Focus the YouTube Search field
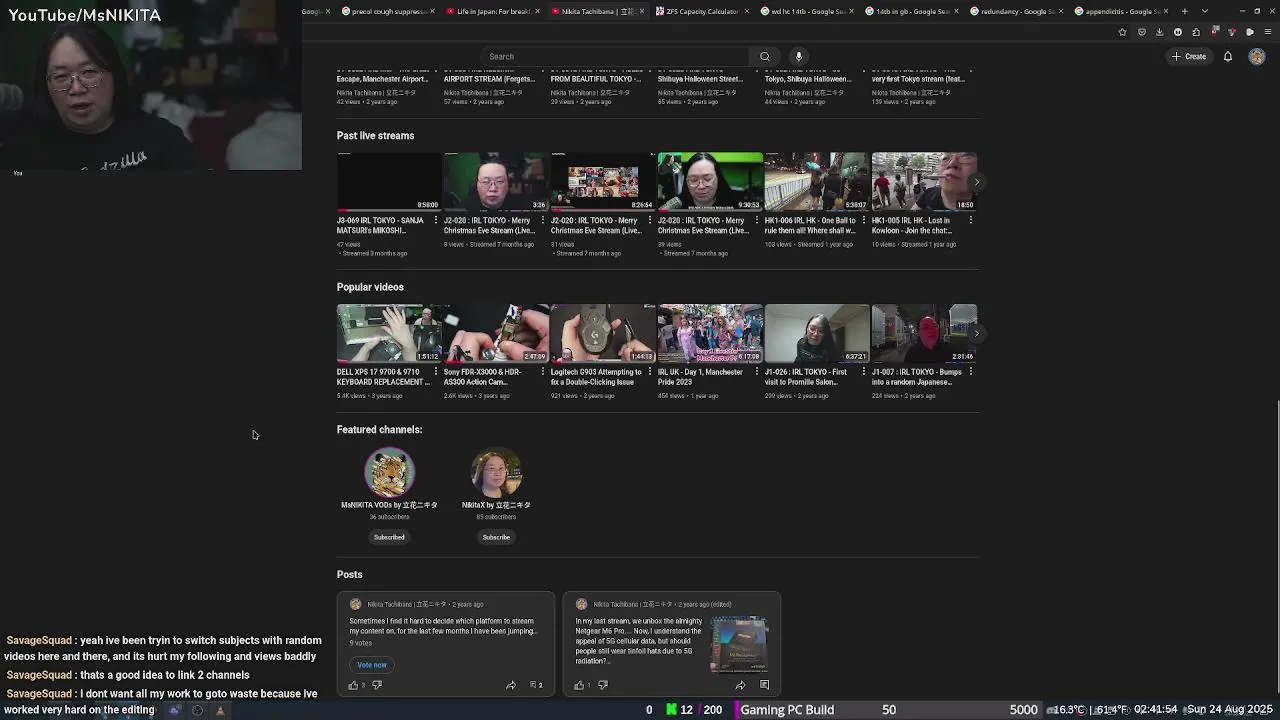Image resolution: width=1280 pixels, height=720 pixels. point(616,56)
